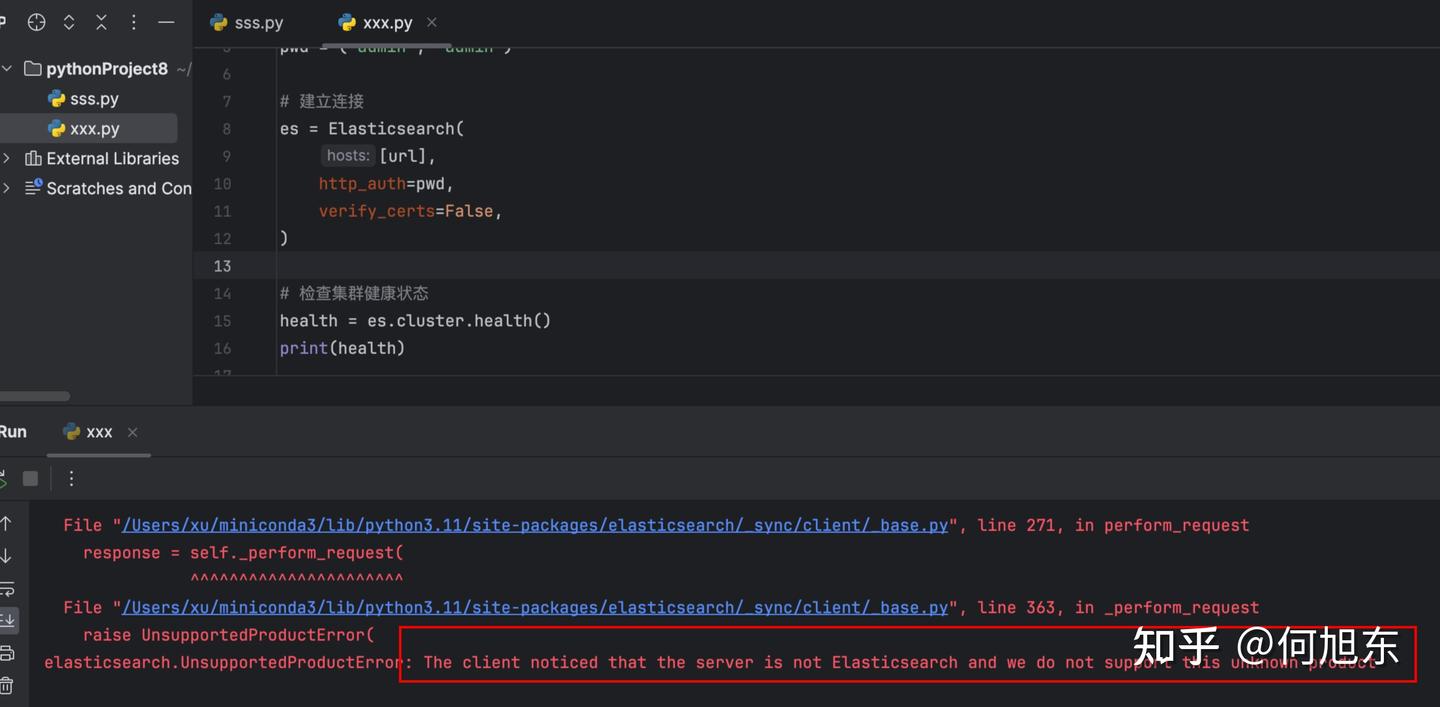Screen dimensions: 1440x707
Task: Click the Collapse All icon in Project panel
Action: (101, 22)
